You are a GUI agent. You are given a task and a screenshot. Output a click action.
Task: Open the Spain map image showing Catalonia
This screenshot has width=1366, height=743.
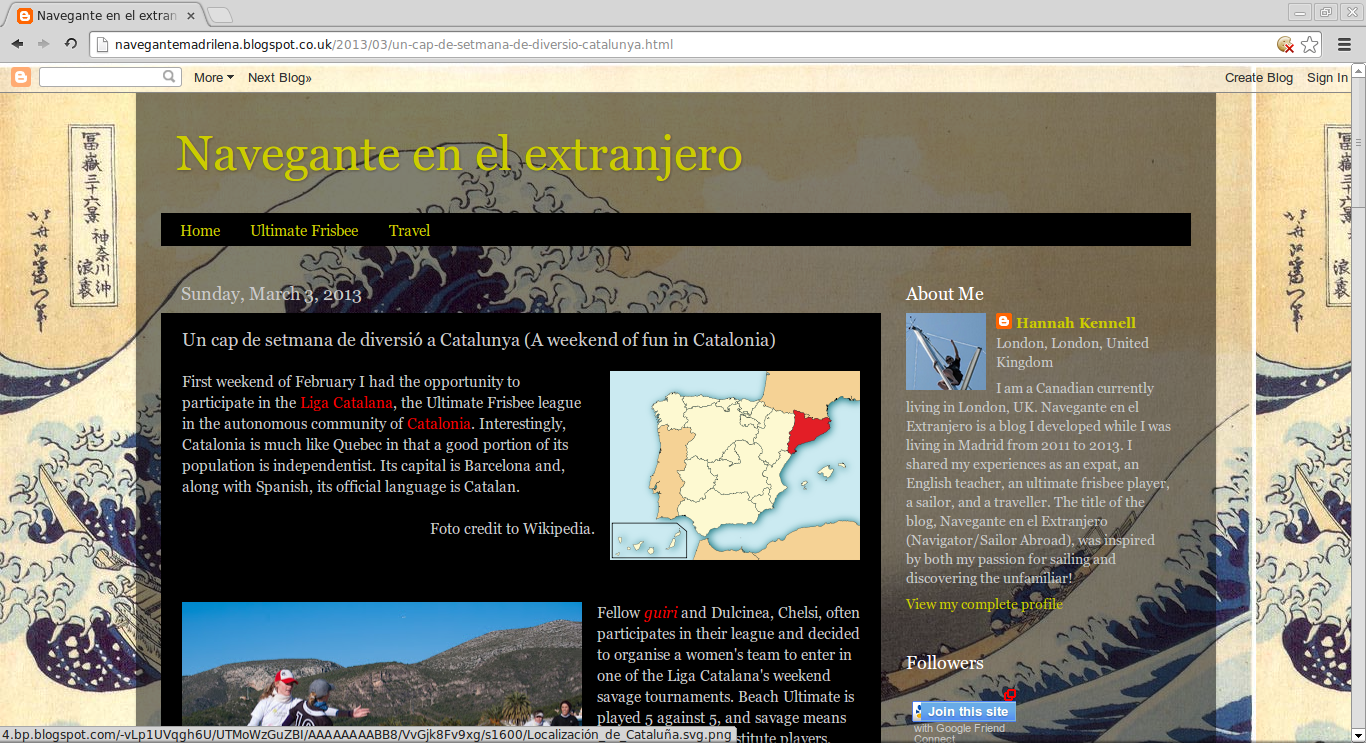735,465
